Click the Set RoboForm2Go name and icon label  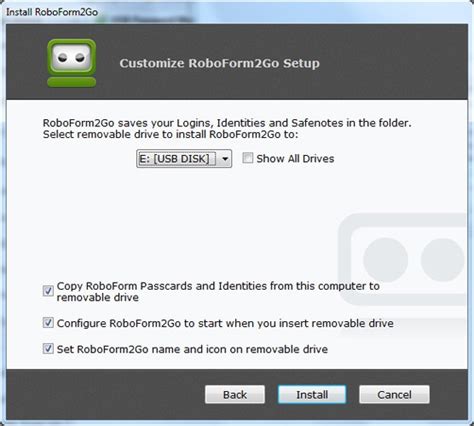point(192,349)
